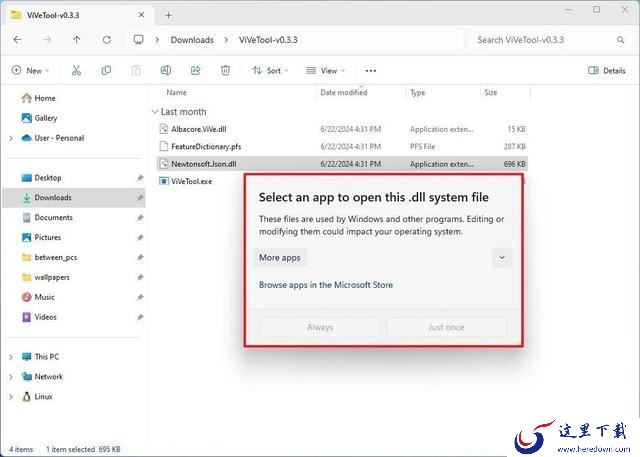Sort by Size column header

point(491,93)
